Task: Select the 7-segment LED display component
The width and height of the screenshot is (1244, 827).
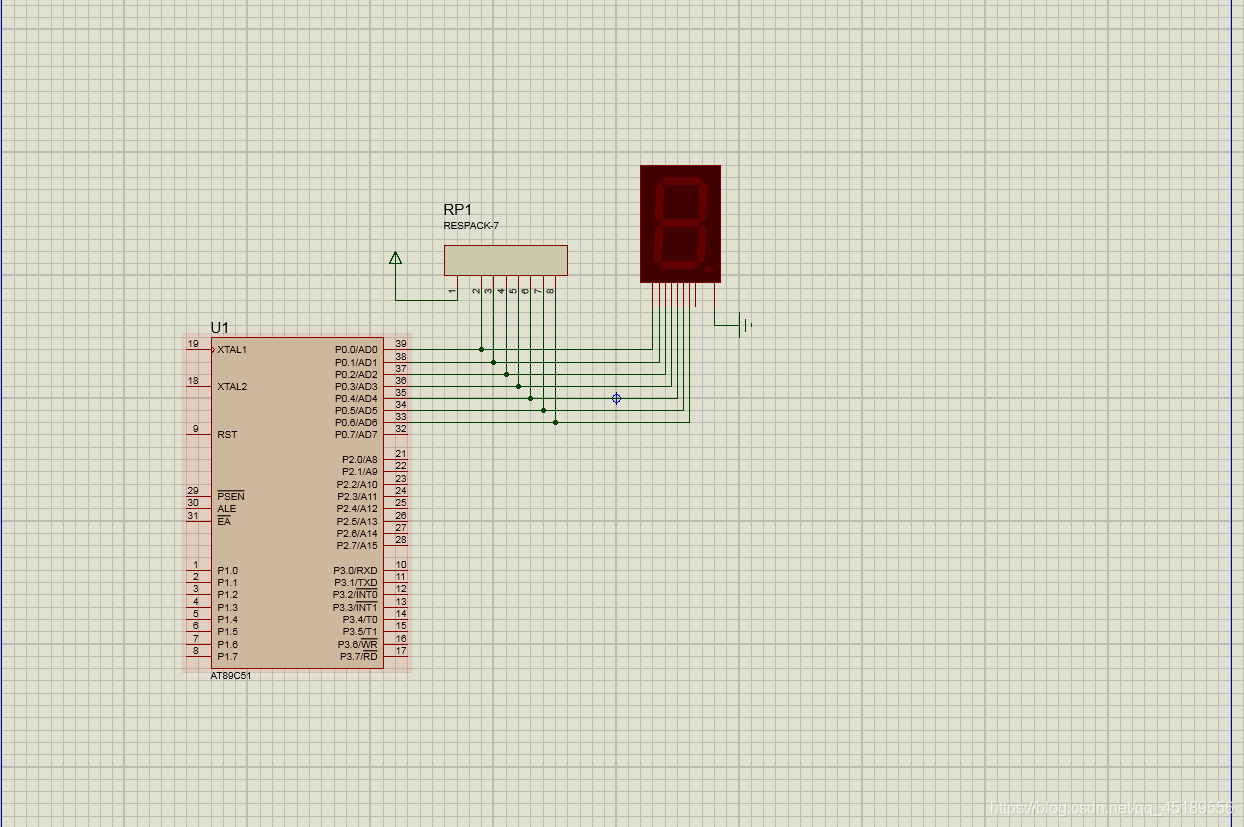Action: point(680,224)
